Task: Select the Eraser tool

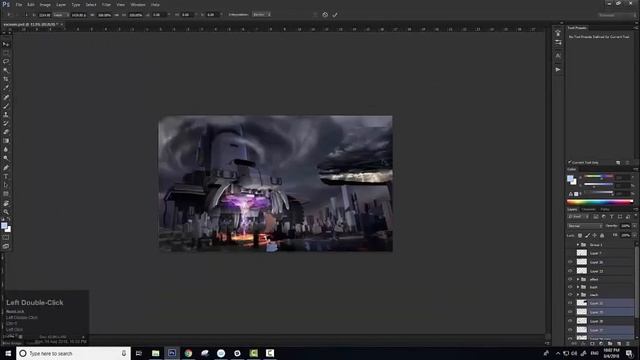Action: tap(6, 132)
